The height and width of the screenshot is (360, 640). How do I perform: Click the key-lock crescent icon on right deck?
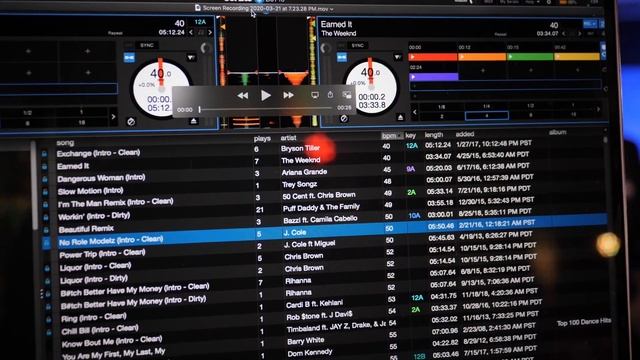point(325,48)
